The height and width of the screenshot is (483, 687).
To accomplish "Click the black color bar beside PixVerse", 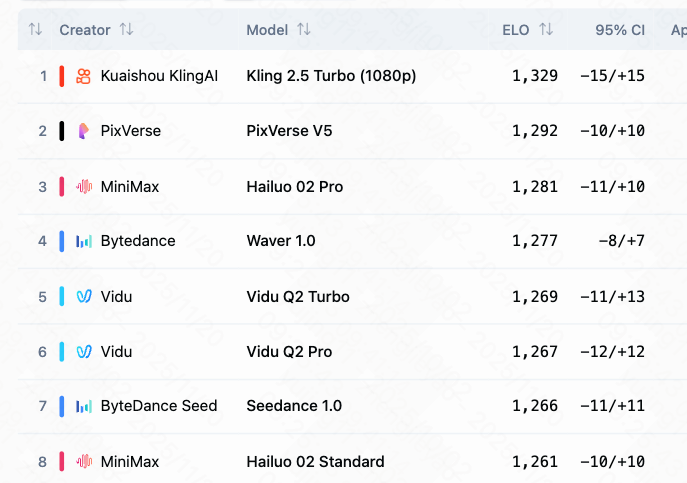I will [62, 131].
